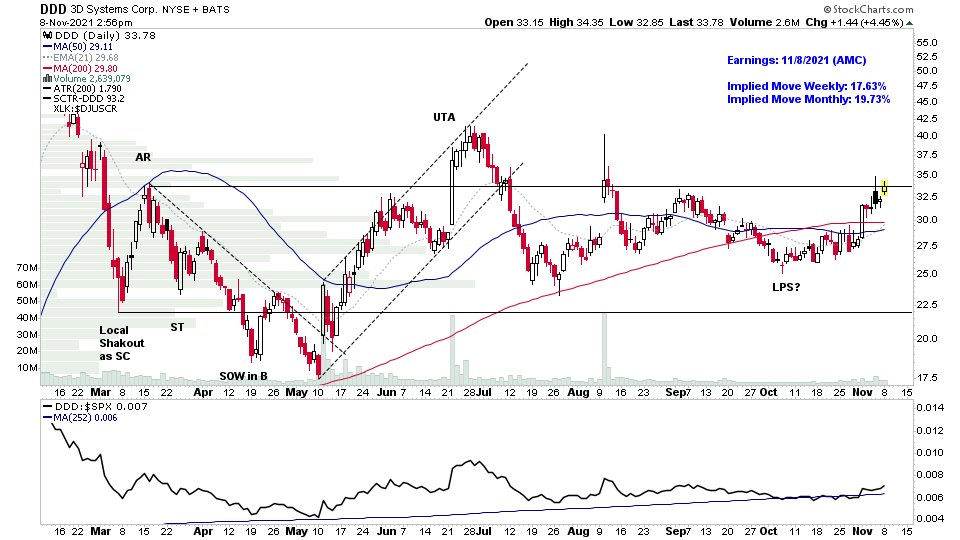
Task: Click the 'UTA' chart annotation
Action: [x=444, y=117]
